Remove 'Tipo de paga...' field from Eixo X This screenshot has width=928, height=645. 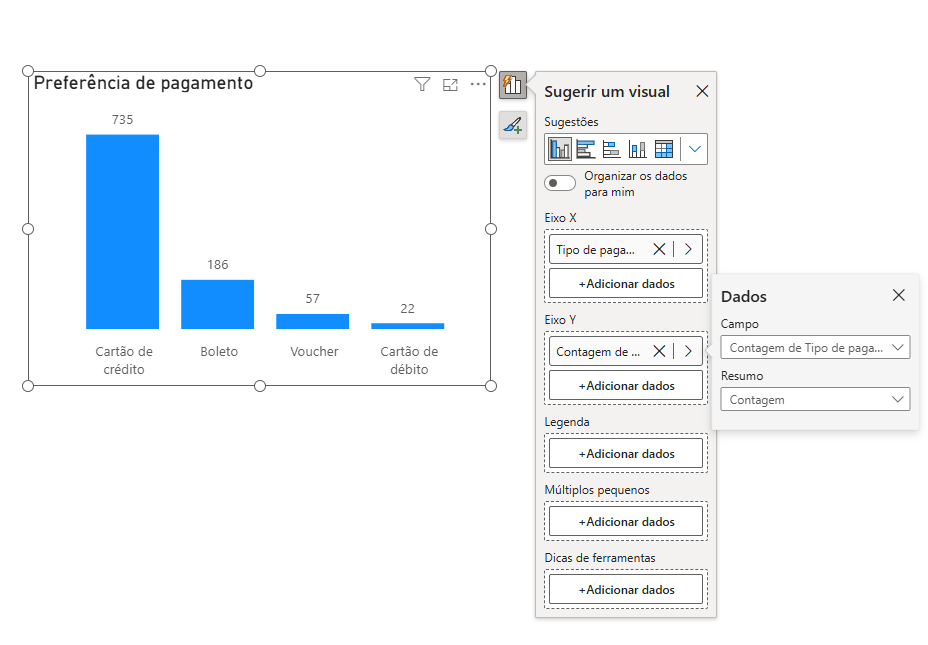(659, 250)
